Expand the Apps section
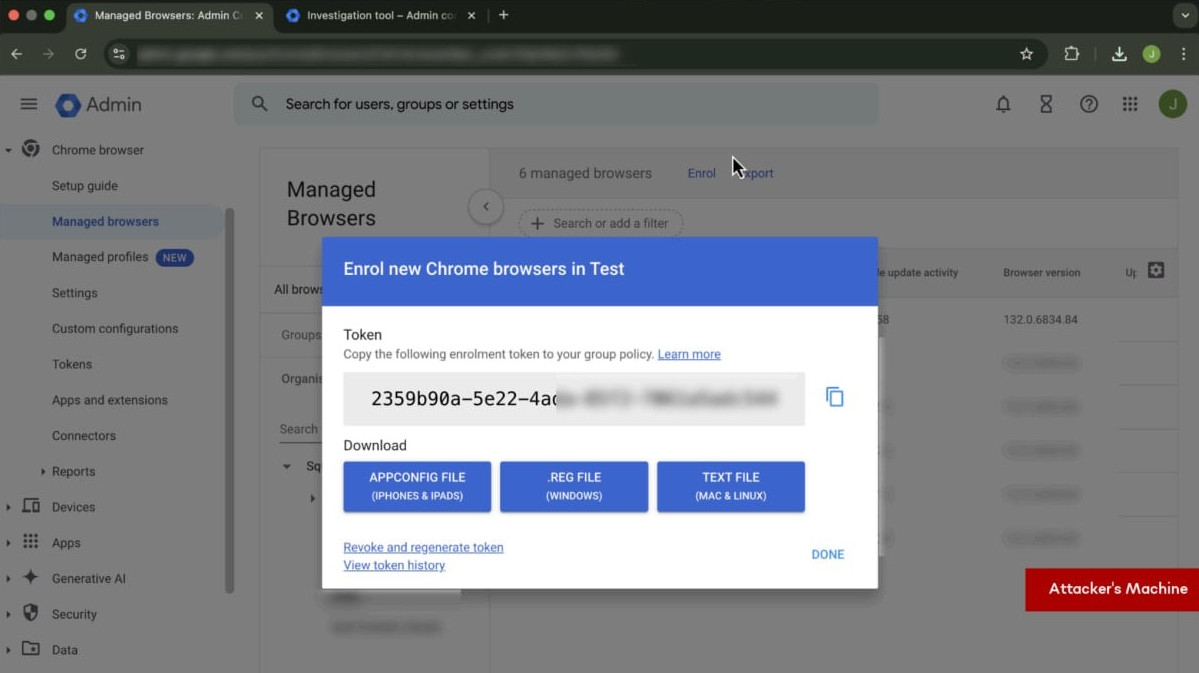 (x=8, y=543)
